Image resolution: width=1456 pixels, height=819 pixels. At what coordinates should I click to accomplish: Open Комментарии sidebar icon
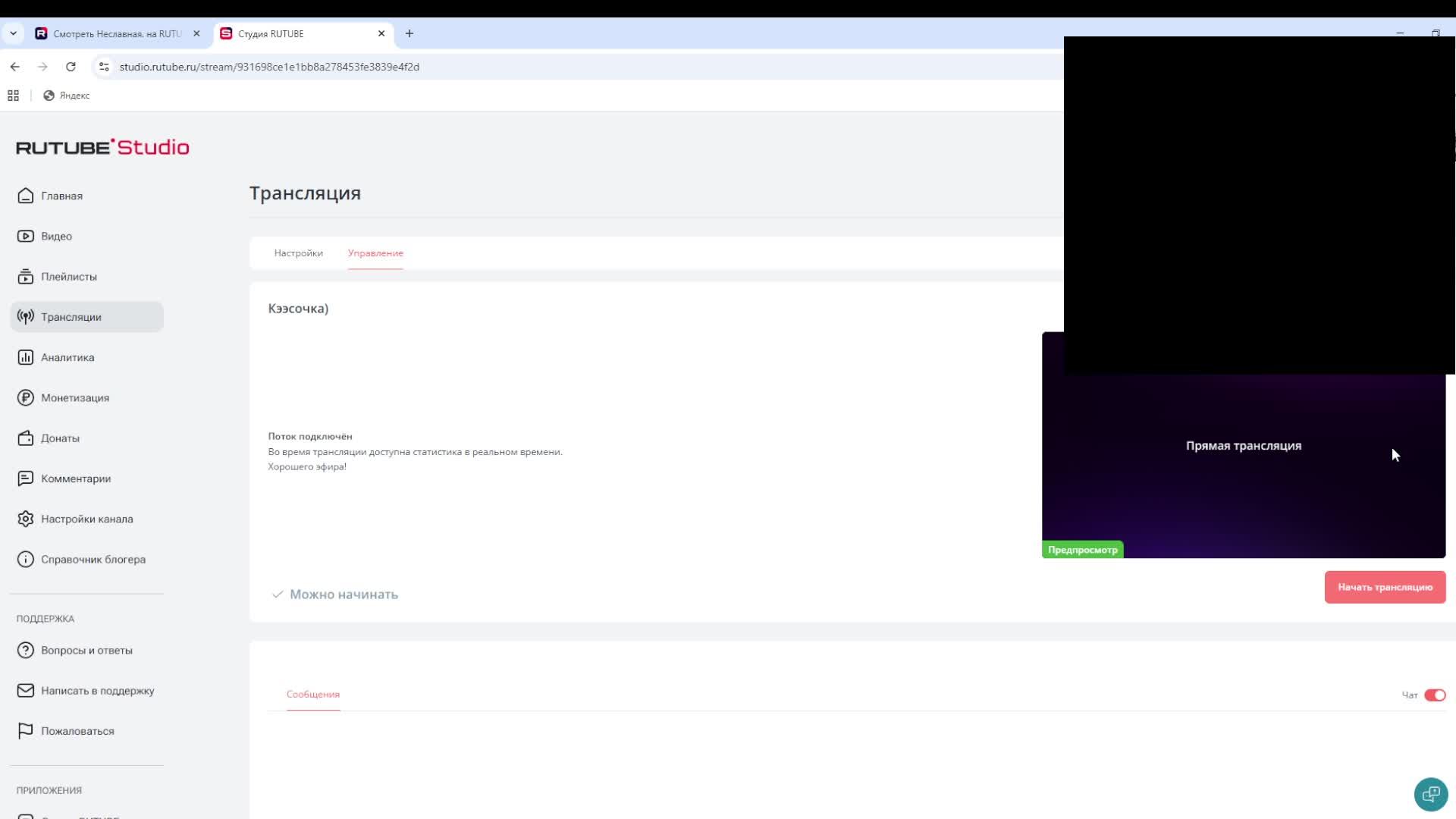pos(26,479)
